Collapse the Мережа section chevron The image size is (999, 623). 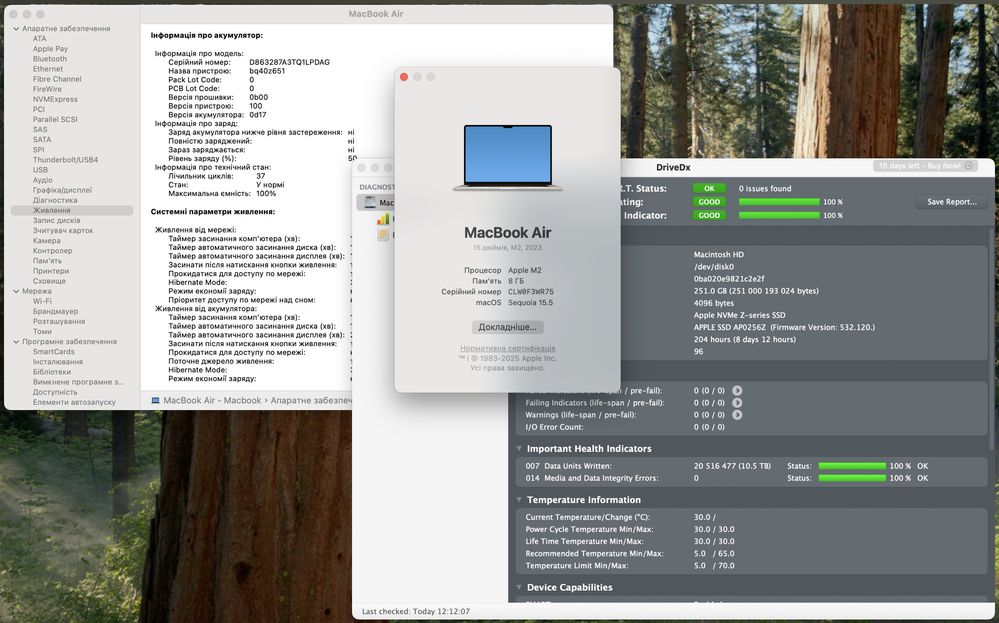[x=17, y=291]
